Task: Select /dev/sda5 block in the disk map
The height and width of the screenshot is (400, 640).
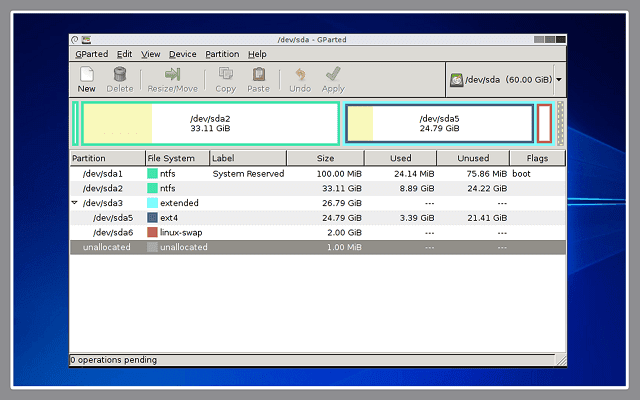Action: 440,124
